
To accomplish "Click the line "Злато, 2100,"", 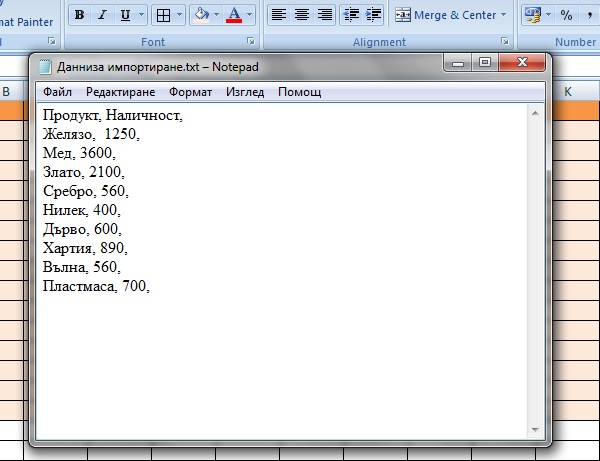I will [x=83, y=172].
